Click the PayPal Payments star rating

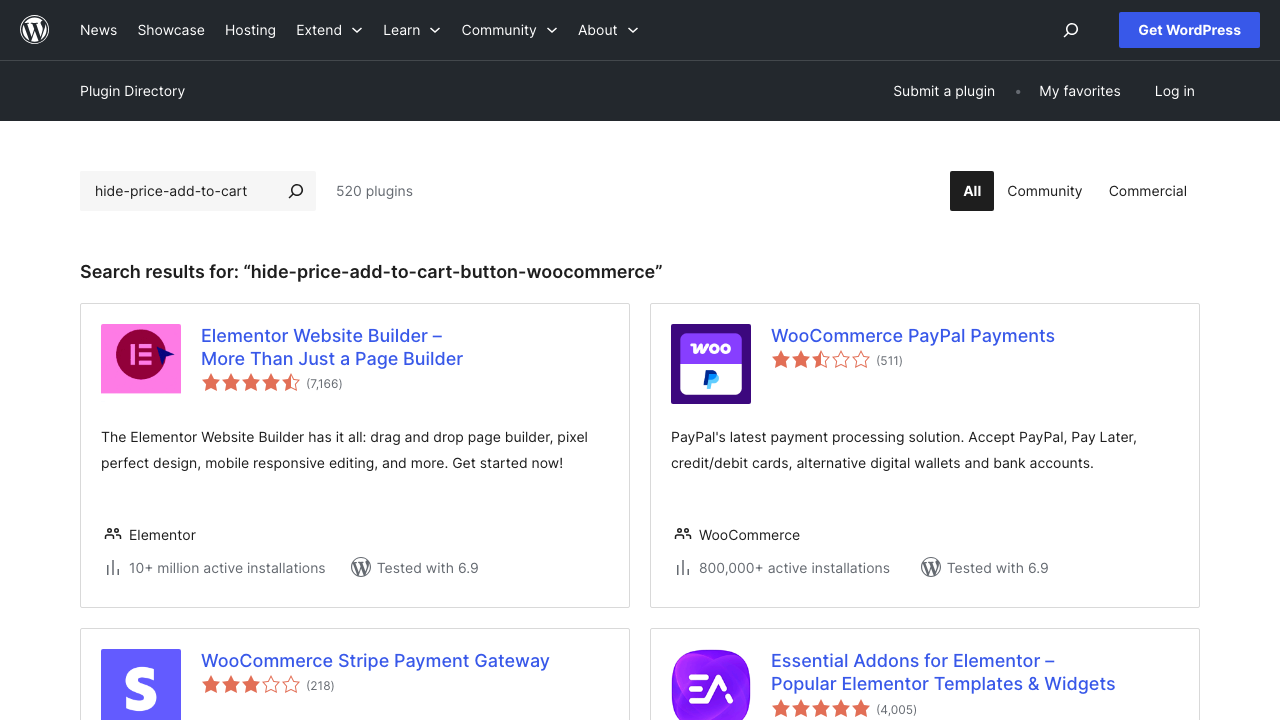[821, 359]
